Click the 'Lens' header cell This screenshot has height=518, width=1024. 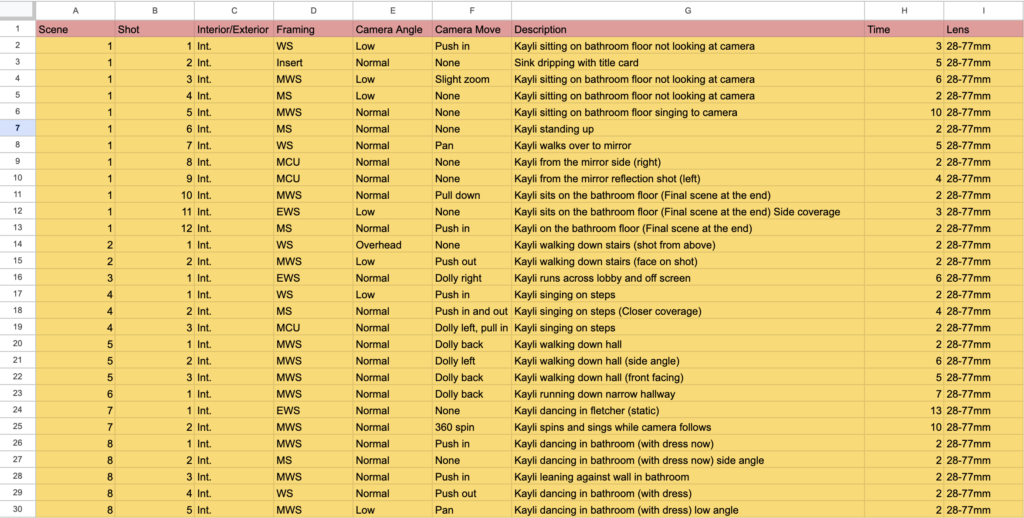click(x=983, y=30)
